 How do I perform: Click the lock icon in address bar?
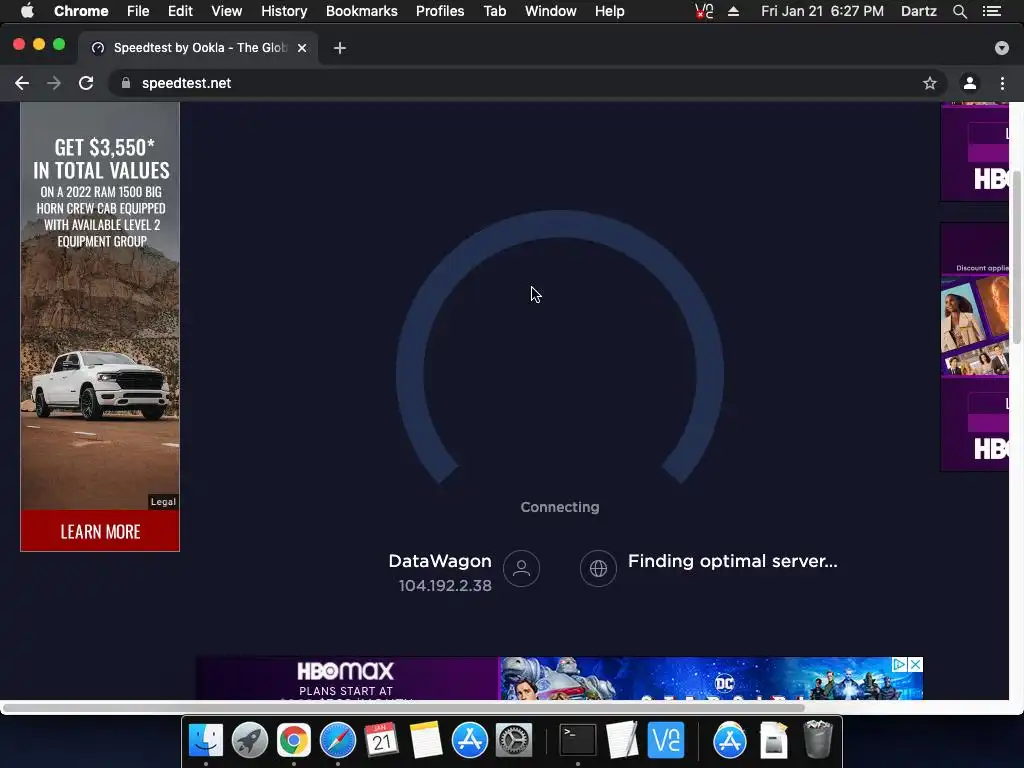point(126,83)
